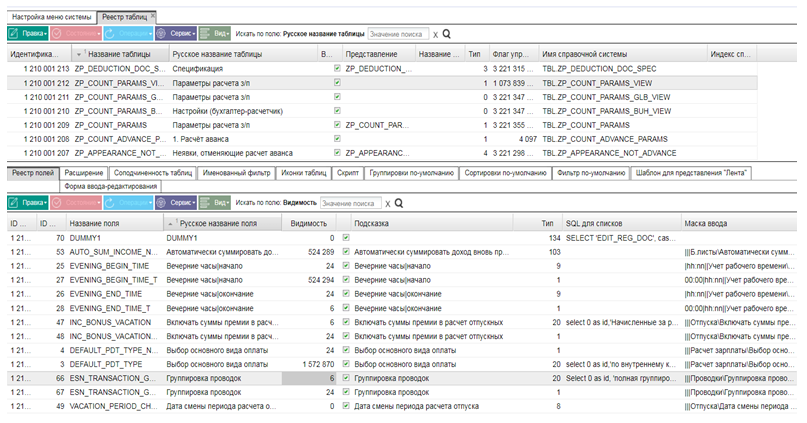
Task: Toggle the checkbox in the AUTO_SUM_INCOME_N field row
Action: click(x=346, y=252)
